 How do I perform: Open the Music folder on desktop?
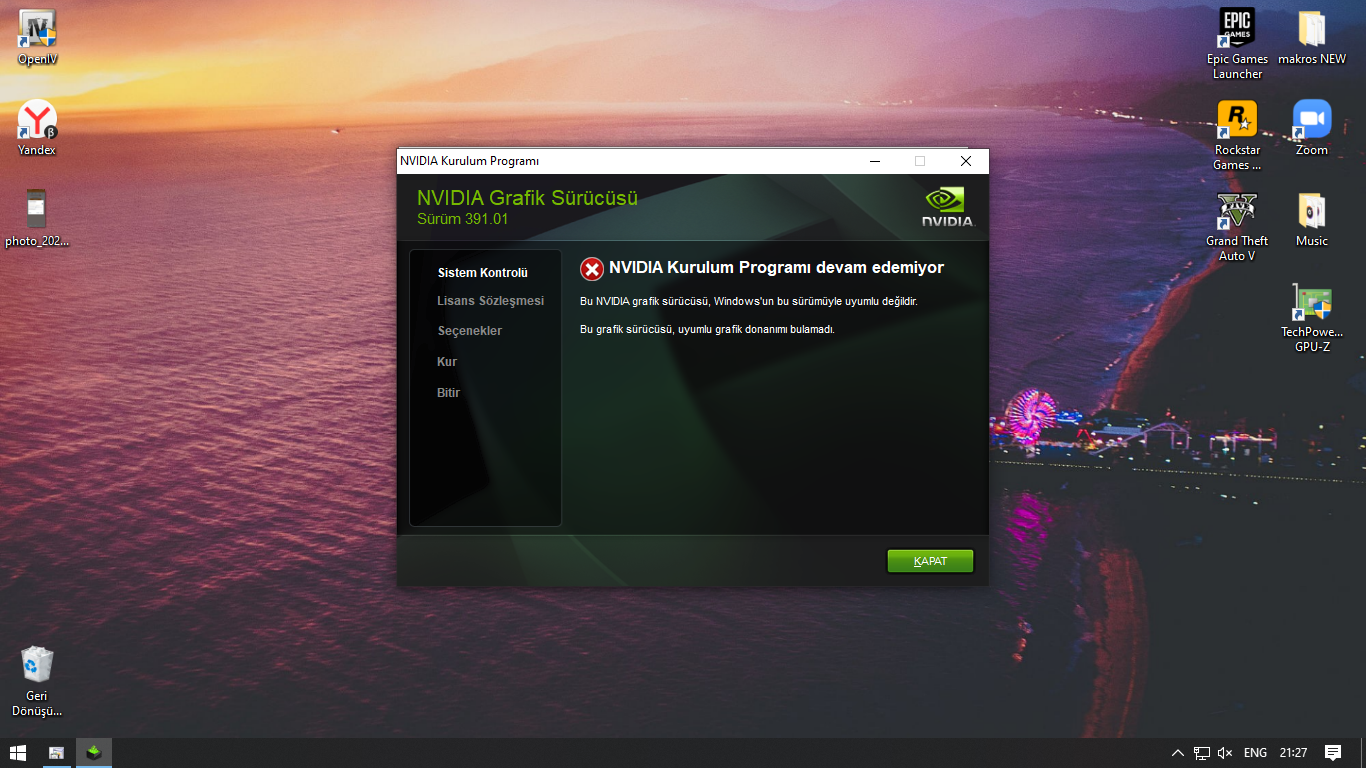coord(1312,219)
